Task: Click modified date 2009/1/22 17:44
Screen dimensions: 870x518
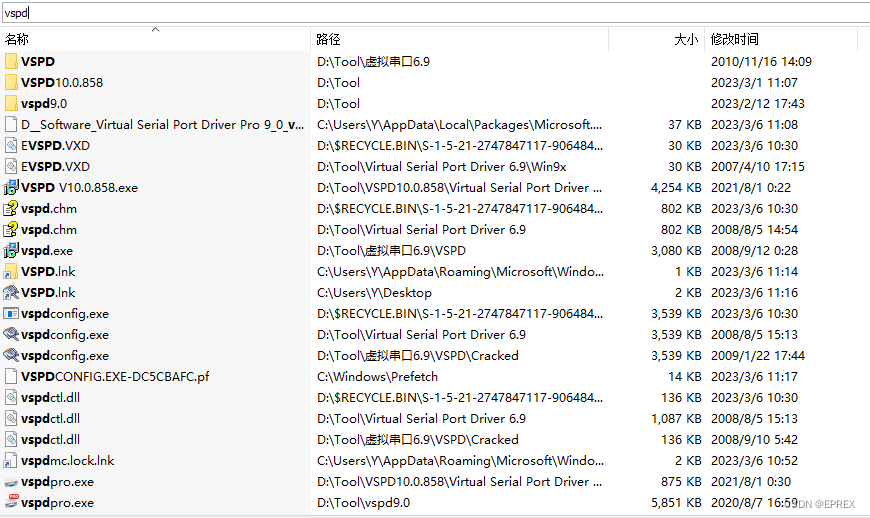Action: tap(757, 356)
